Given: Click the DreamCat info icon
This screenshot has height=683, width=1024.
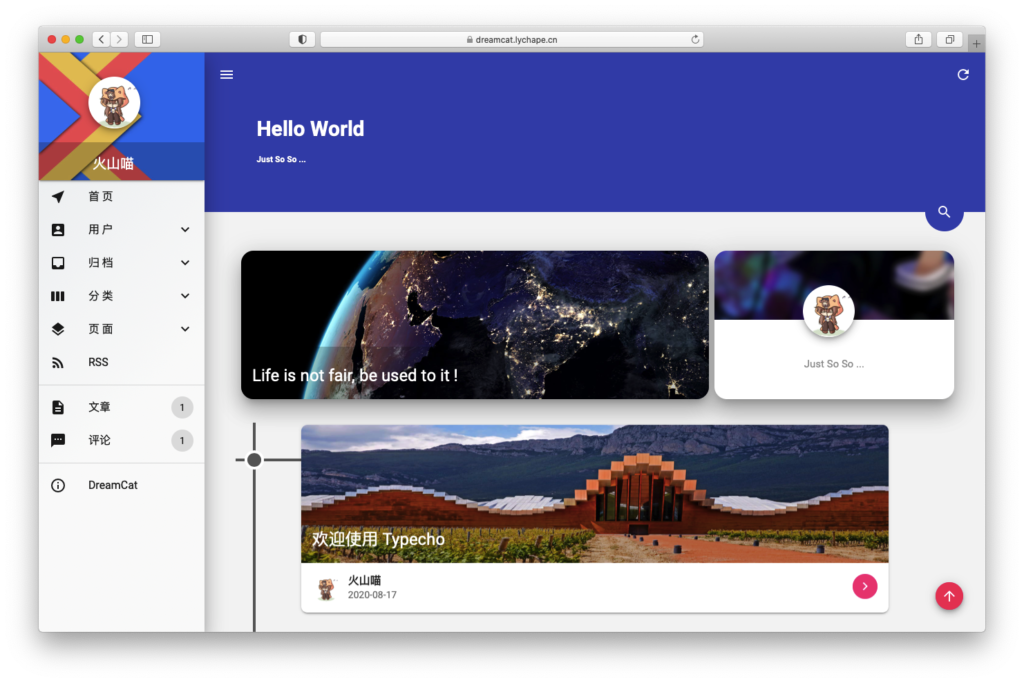Looking at the screenshot, I should [x=58, y=485].
